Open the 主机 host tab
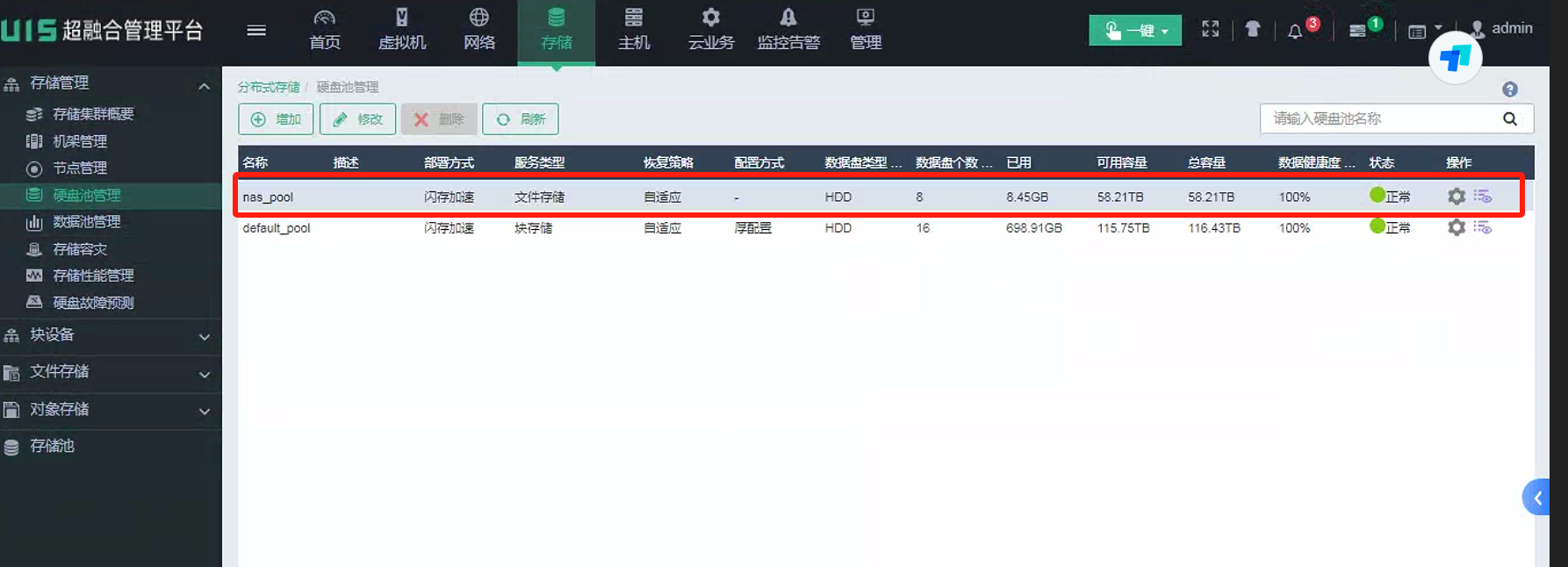This screenshot has width=1568, height=567. pyautogui.click(x=634, y=30)
